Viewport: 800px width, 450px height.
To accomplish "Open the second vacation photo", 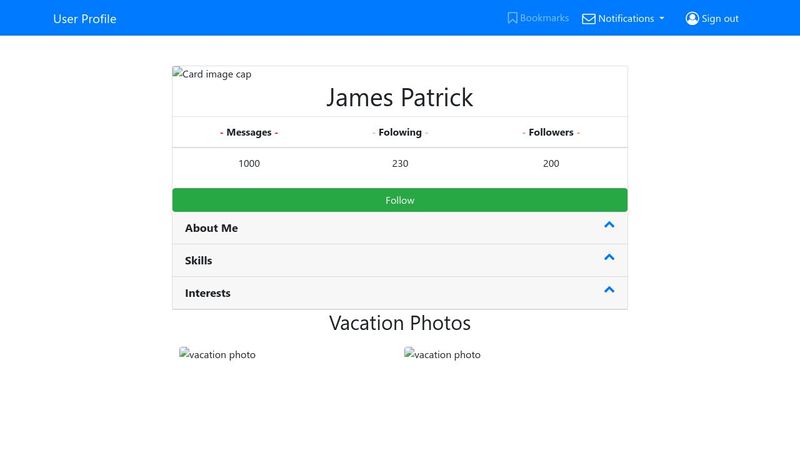I will 442,354.
